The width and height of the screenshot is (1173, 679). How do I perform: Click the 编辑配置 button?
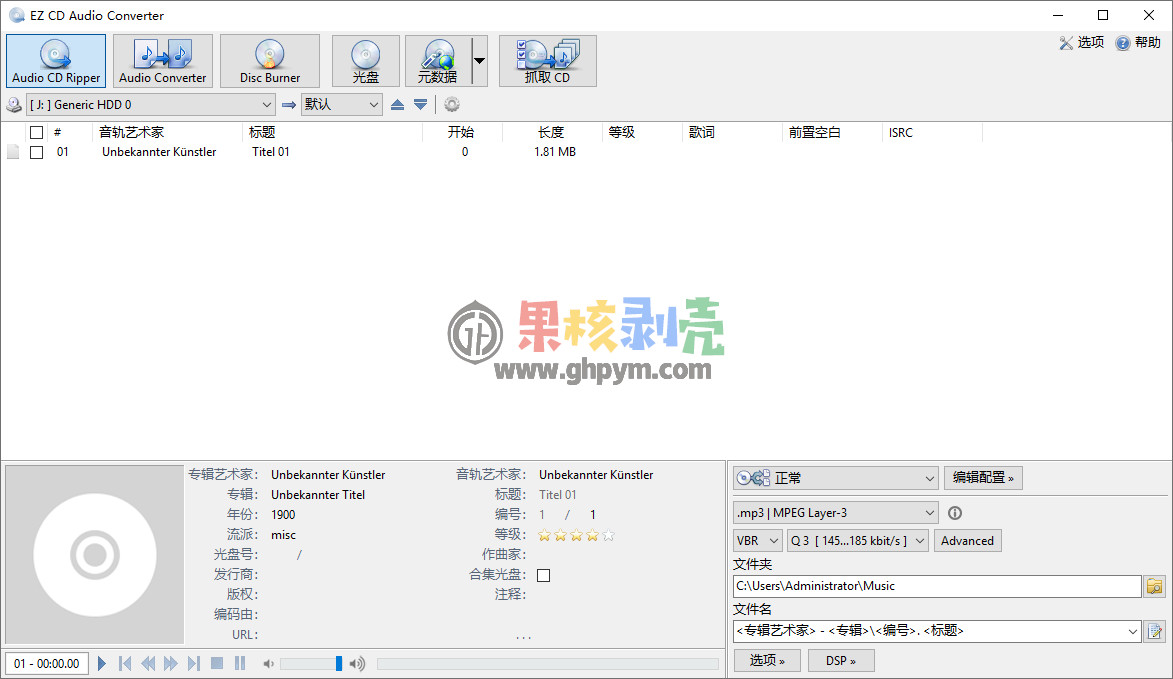983,478
